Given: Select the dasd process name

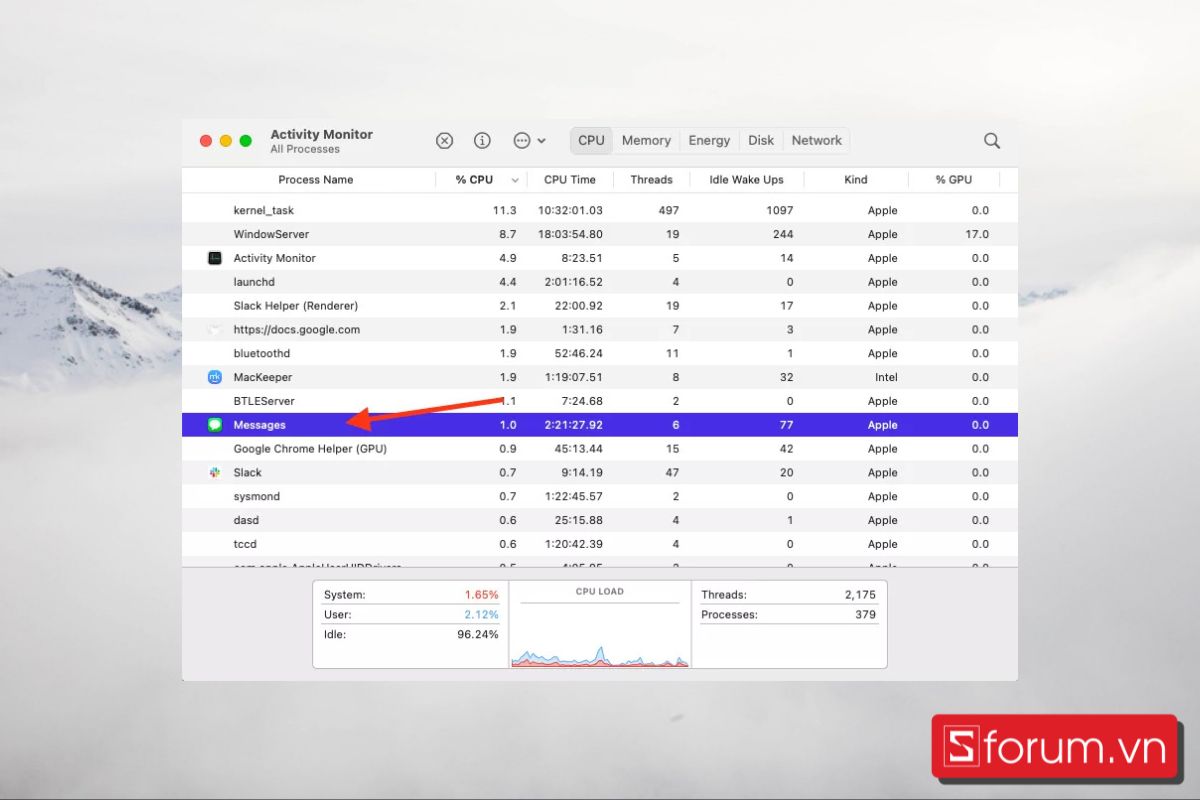Looking at the screenshot, I should click(246, 520).
